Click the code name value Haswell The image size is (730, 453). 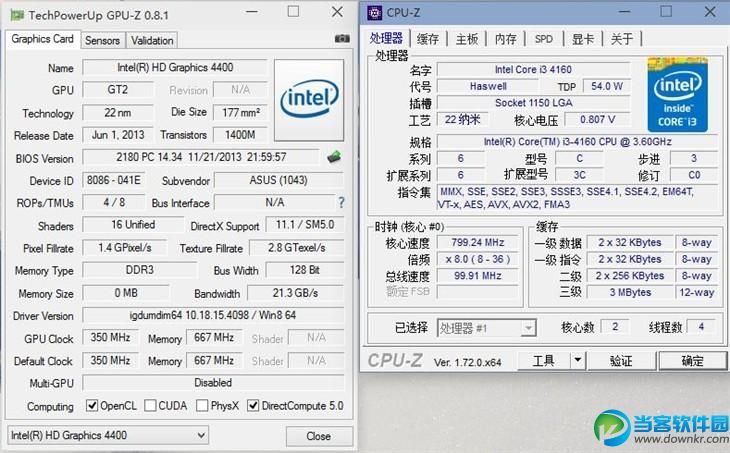pos(488,87)
